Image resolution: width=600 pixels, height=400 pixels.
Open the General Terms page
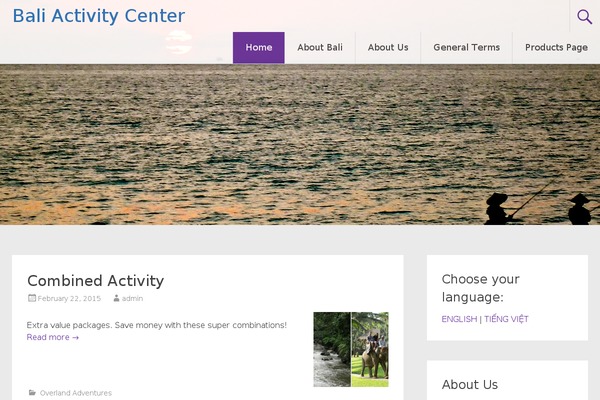[466, 47]
